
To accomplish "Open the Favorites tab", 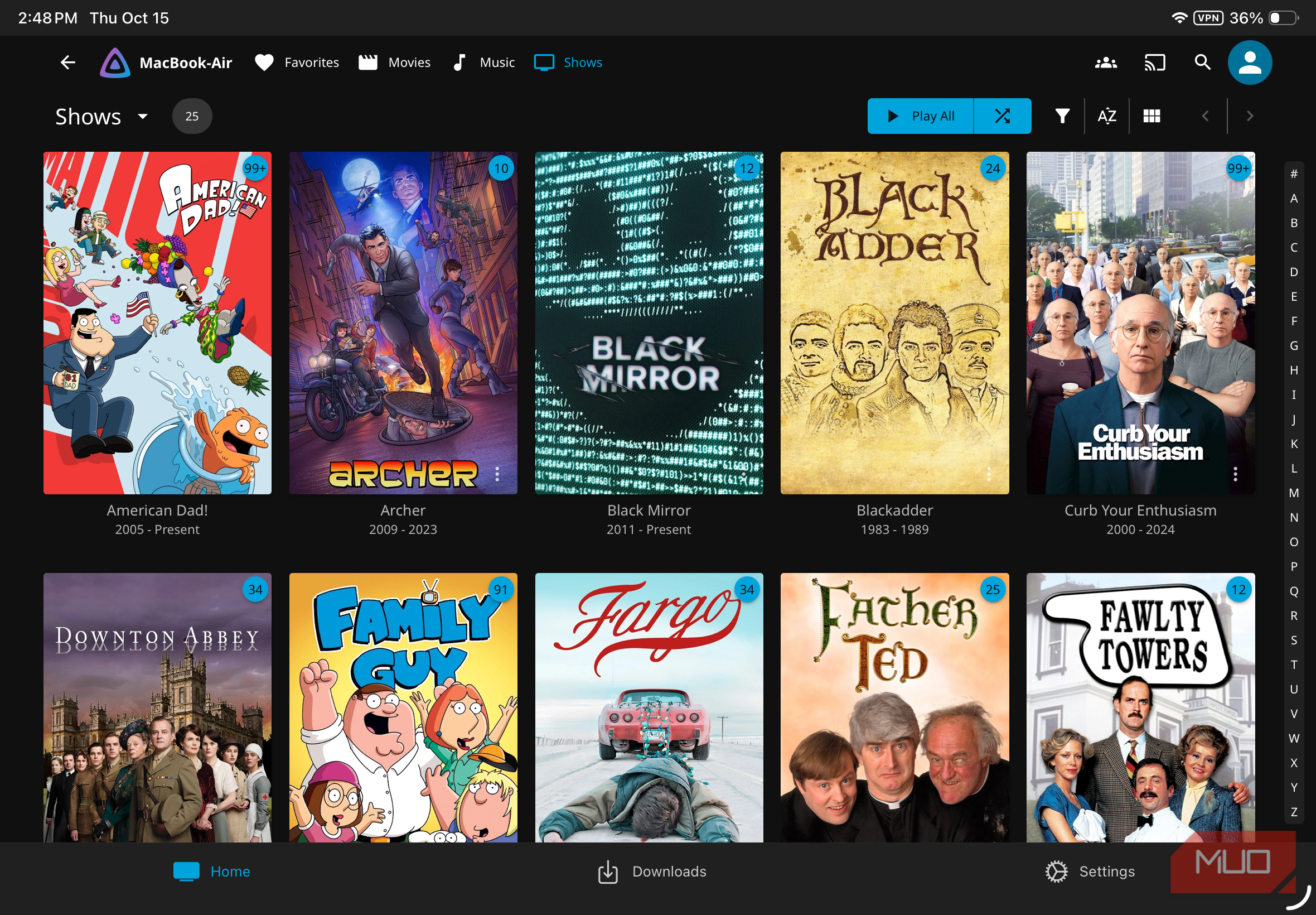I will (x=297, y=62).
